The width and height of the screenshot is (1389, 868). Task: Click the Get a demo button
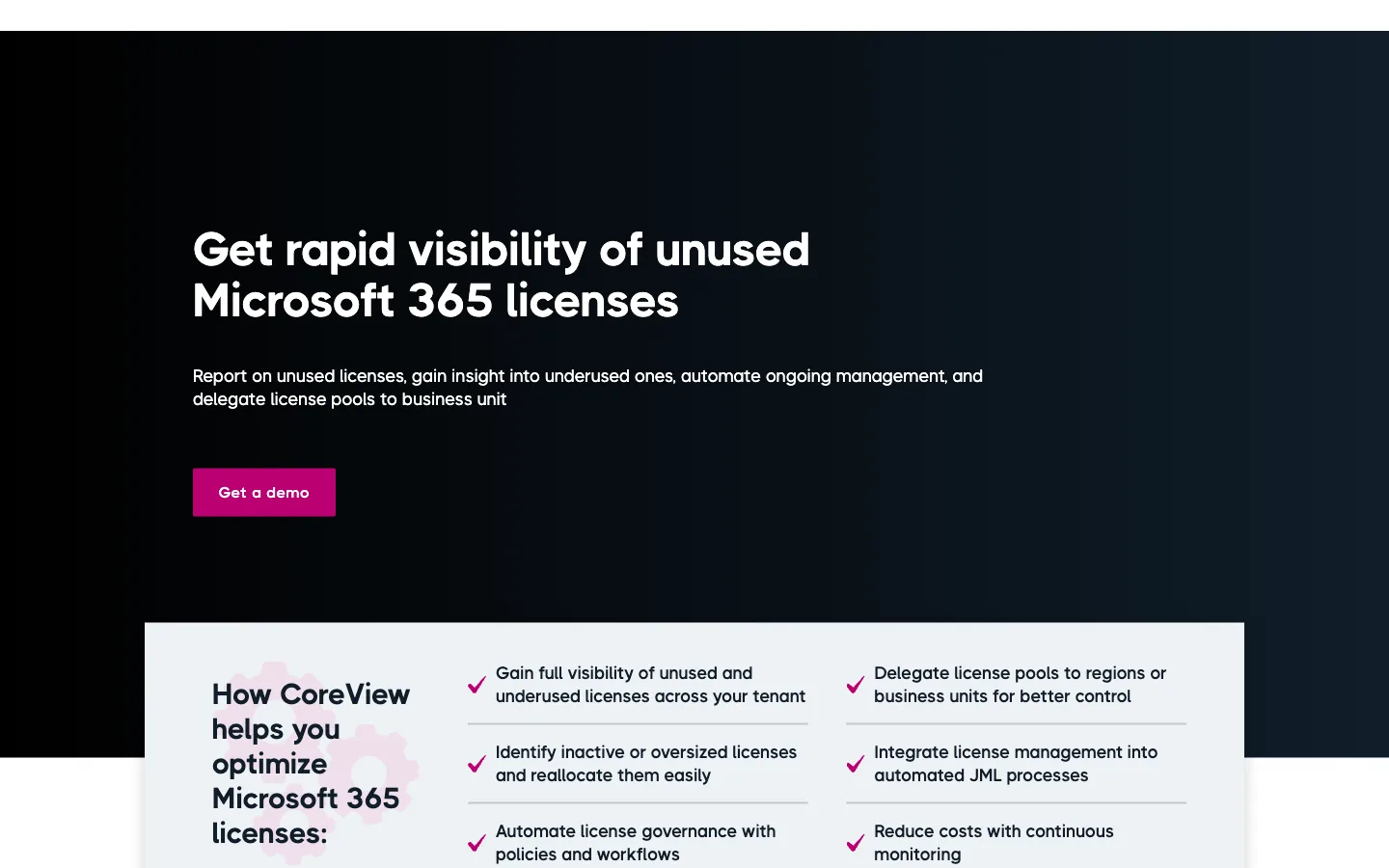(264, 492)
